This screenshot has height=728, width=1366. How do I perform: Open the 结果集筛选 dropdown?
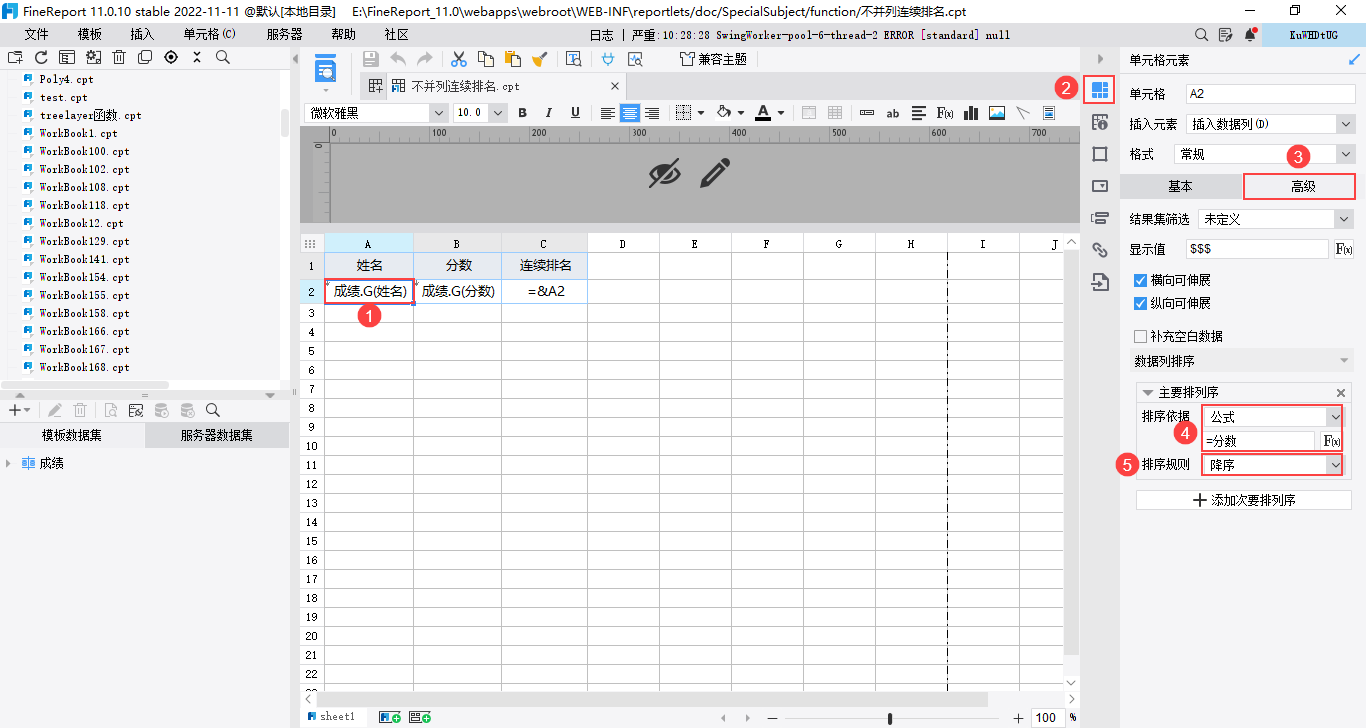pos(1276,218)
